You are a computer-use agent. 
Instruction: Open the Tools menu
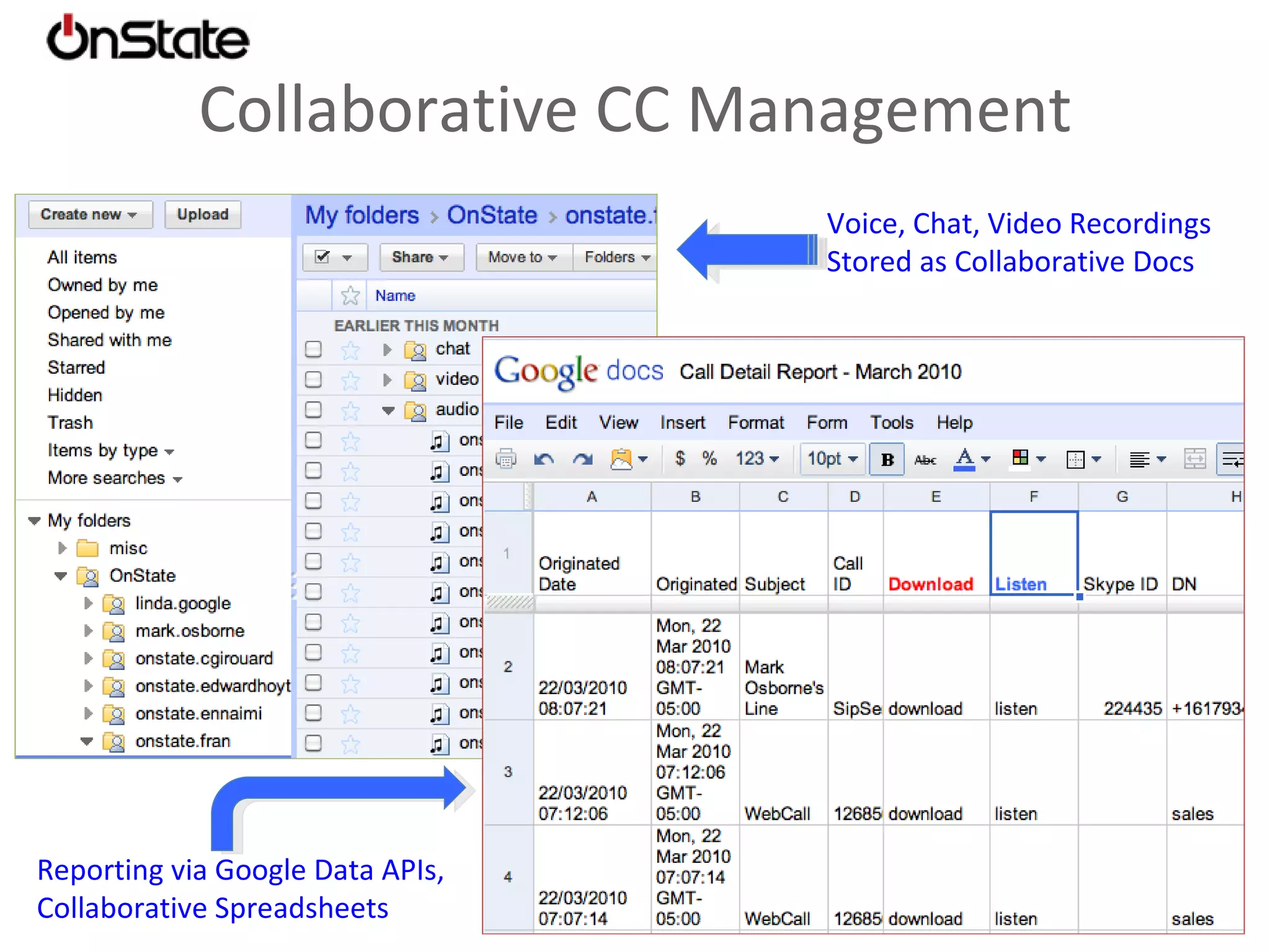(x=892, y=423)
